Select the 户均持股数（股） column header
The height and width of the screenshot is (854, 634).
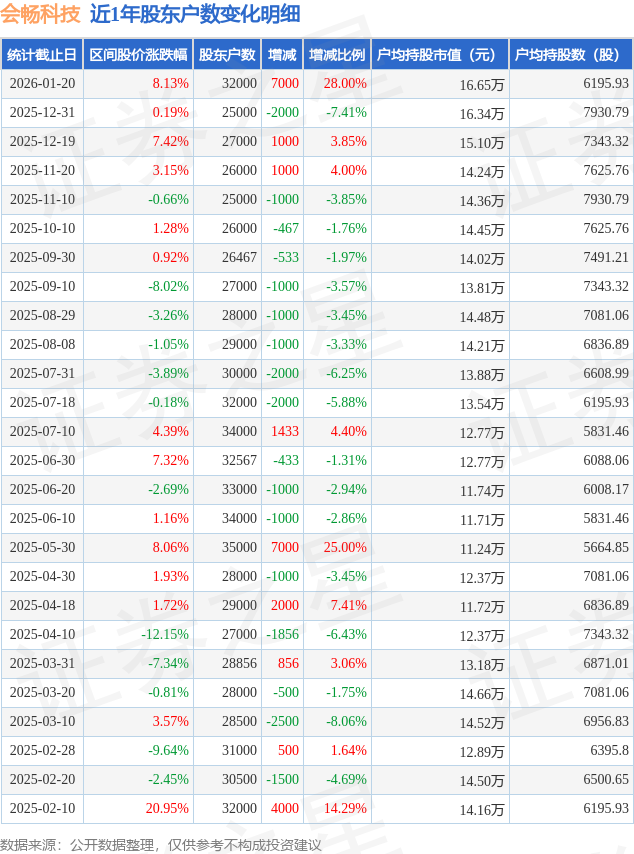pyautogui.click(x=571, y=55)
